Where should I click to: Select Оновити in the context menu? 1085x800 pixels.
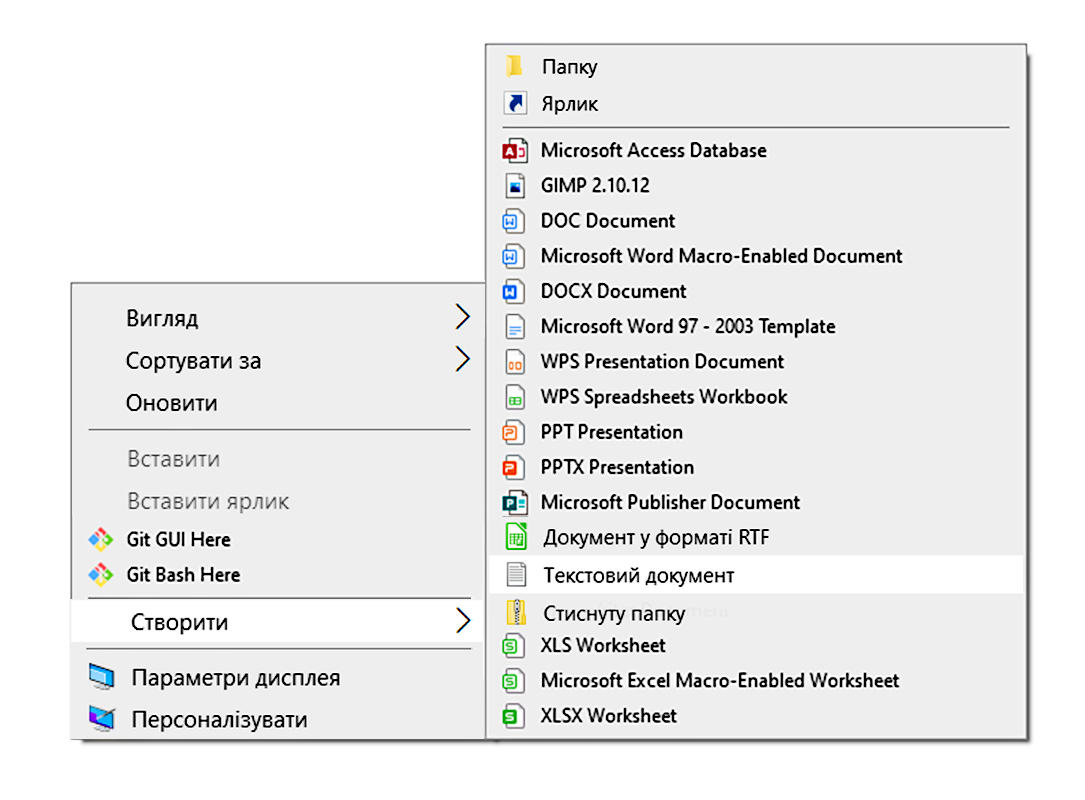click(x=171, y=403)
